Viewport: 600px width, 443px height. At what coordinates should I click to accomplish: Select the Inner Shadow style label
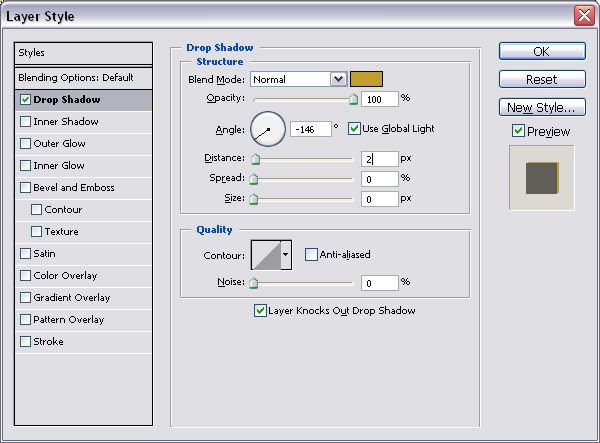[66, 122]
